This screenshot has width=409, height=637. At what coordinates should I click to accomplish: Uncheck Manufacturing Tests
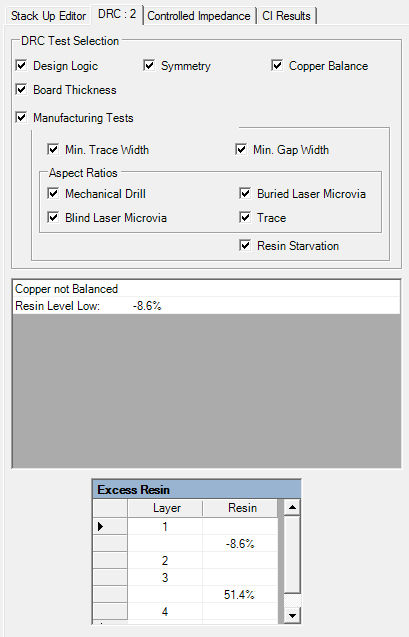[x=21, y=117]
